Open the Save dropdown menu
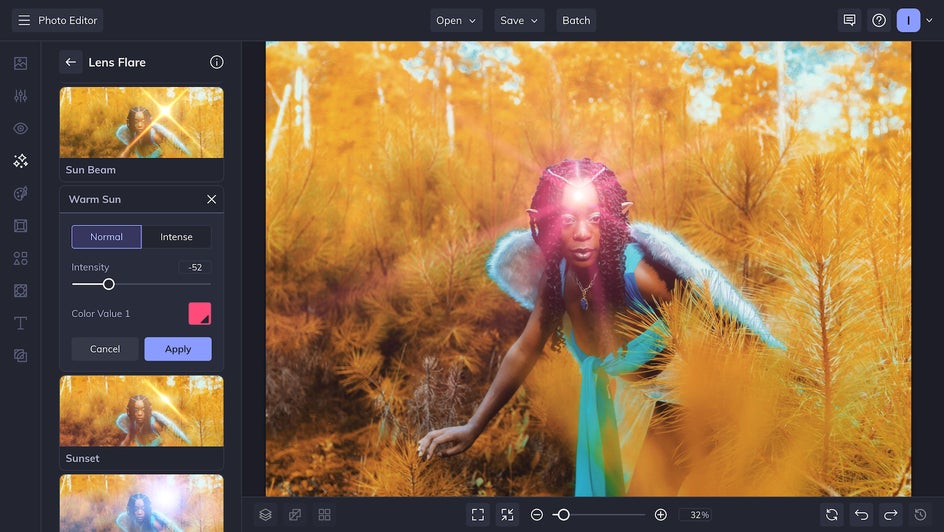The width and height of the screenshot is (944, 532). (519, 20)
